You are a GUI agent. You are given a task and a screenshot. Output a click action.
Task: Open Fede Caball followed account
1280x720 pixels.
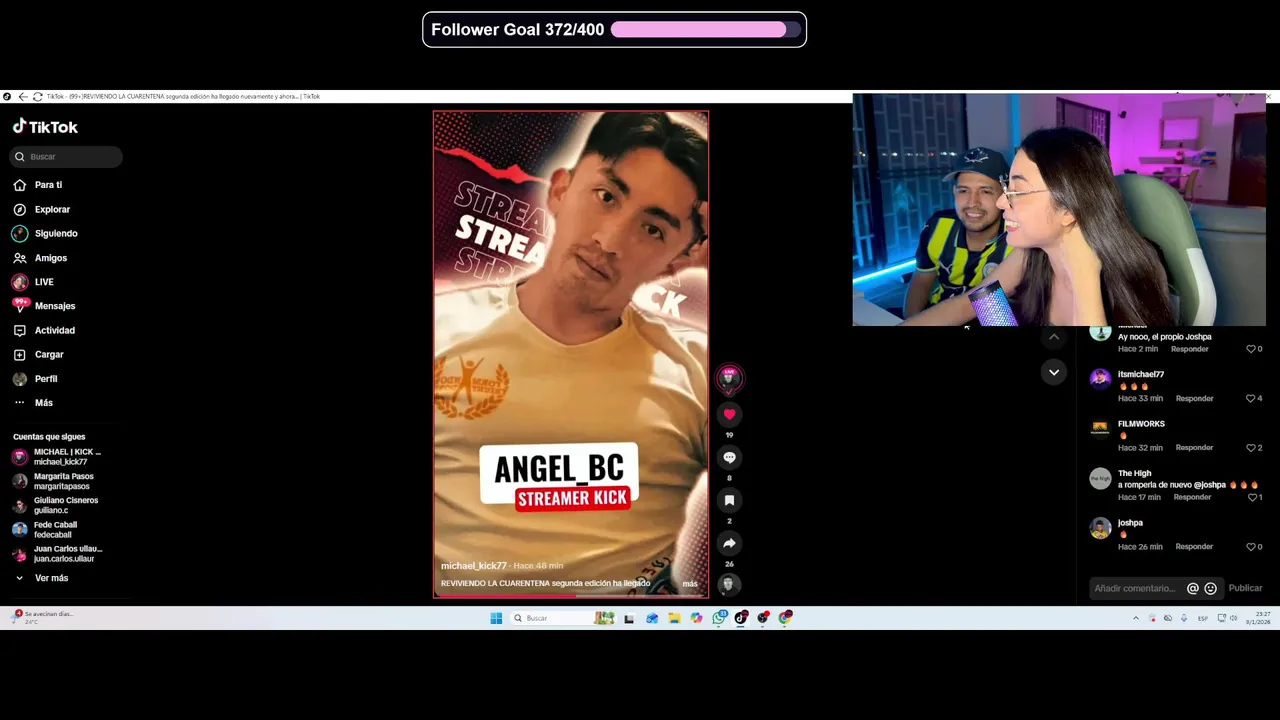tap(45, 530)
